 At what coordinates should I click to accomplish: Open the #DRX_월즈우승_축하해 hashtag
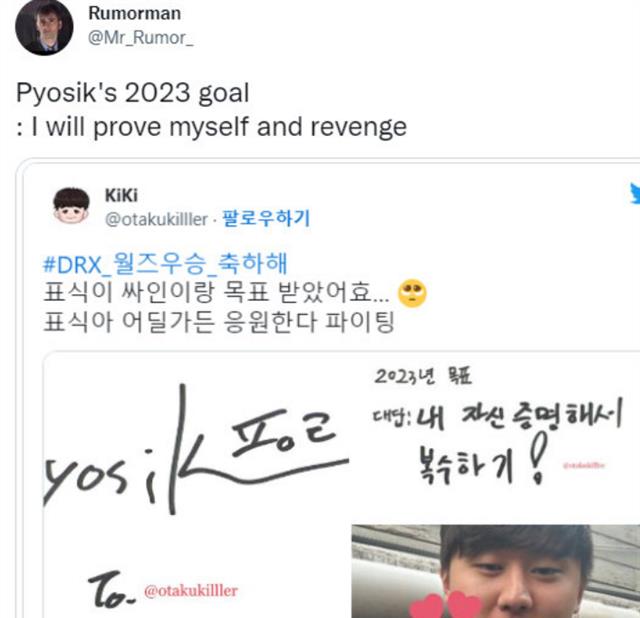(165, 264)
